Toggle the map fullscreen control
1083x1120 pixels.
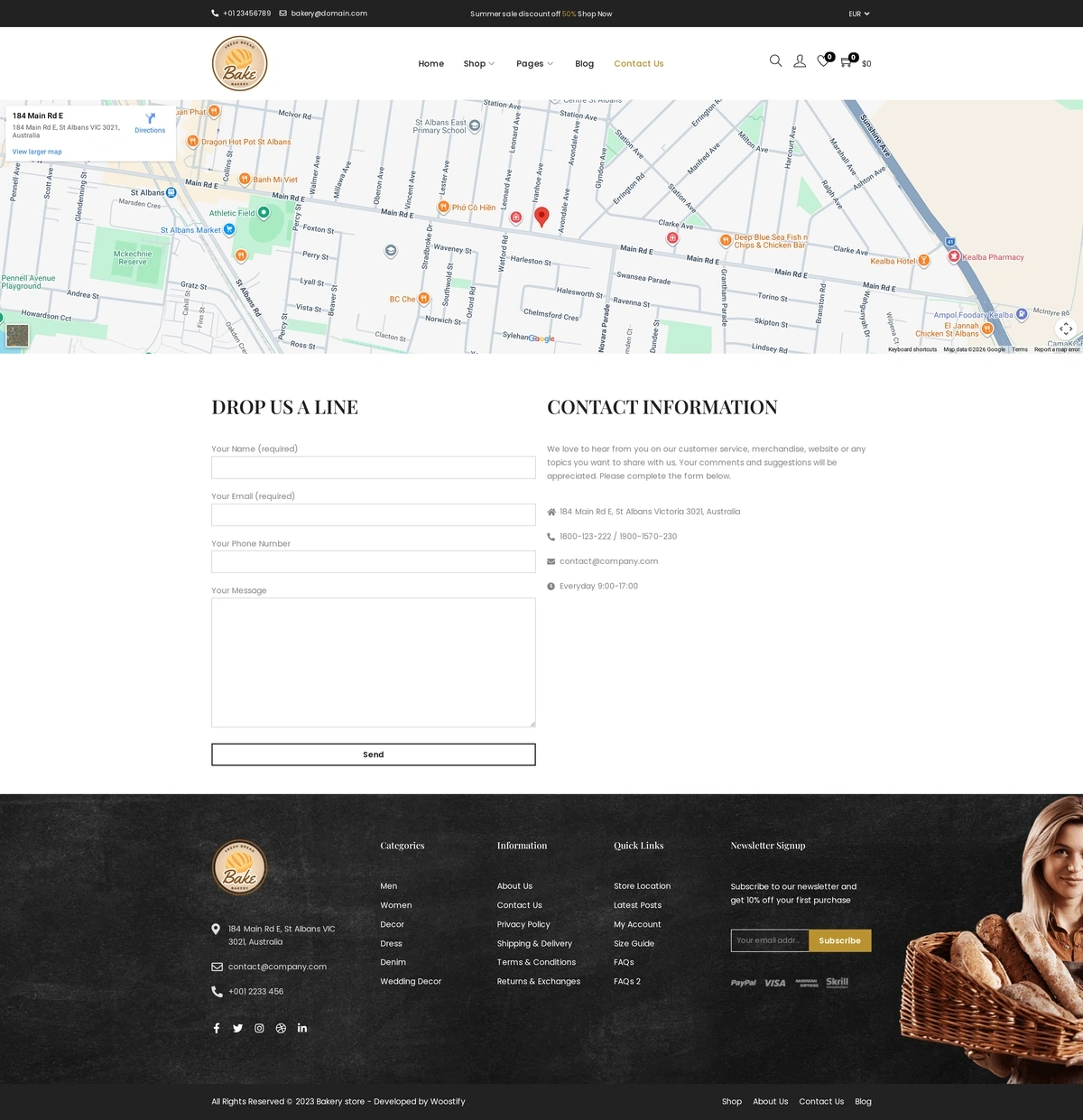point(1066,329)
